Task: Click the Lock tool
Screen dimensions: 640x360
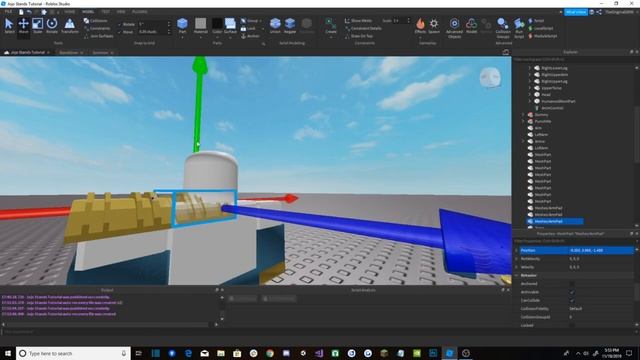Action: pos(248,29)
